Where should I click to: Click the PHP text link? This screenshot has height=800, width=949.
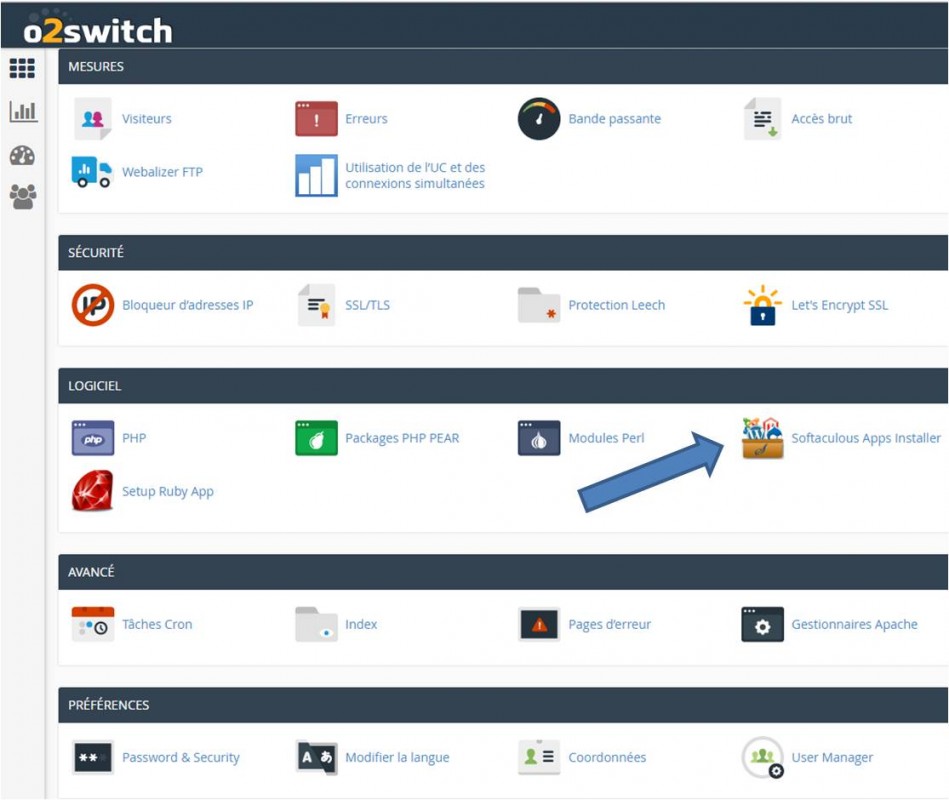134,438
